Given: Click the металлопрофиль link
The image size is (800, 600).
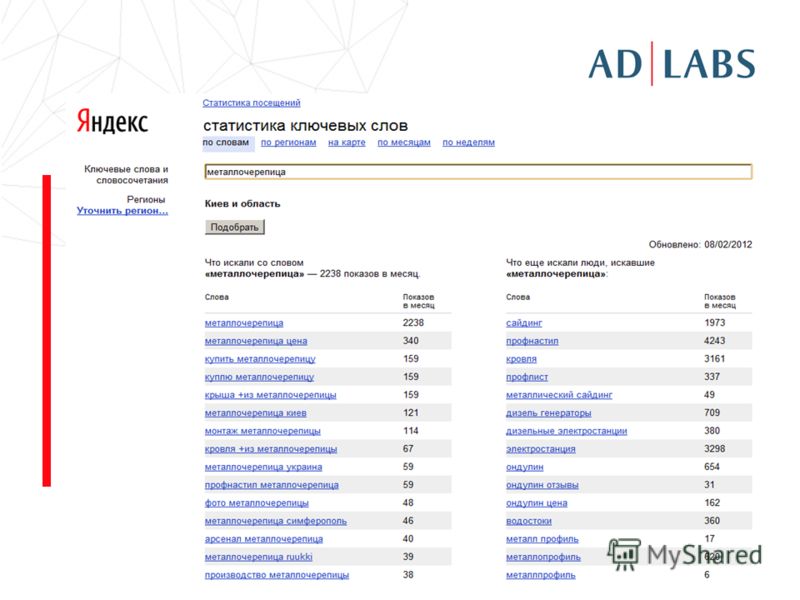Looking at the screenshot, I should [x=543, y=557].
